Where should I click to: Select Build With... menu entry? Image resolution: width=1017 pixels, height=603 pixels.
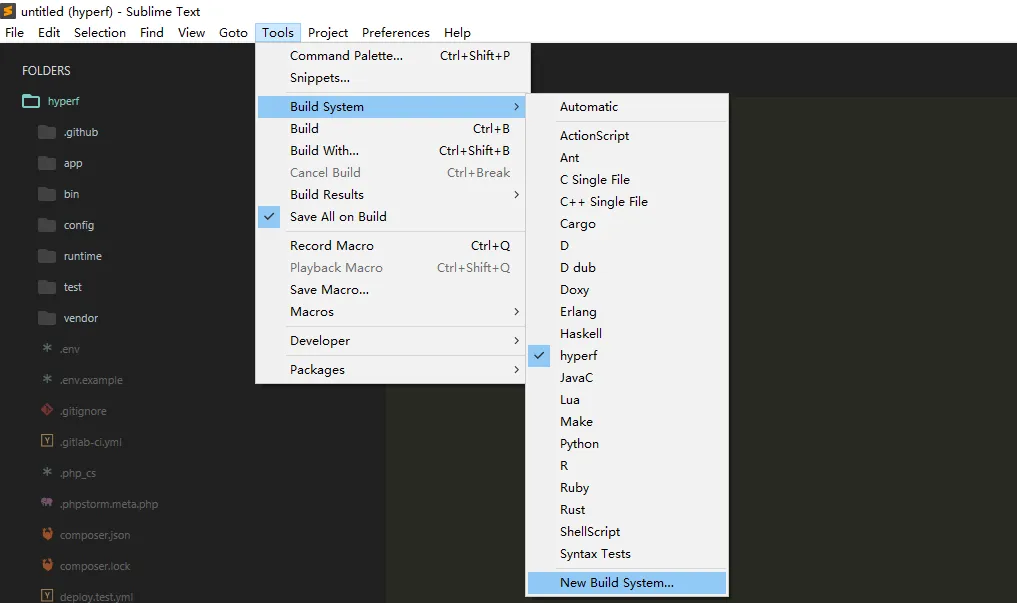(x=391, y=150)
